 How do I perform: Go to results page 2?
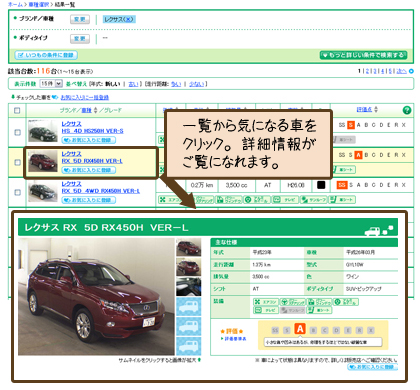click(367, 71)
